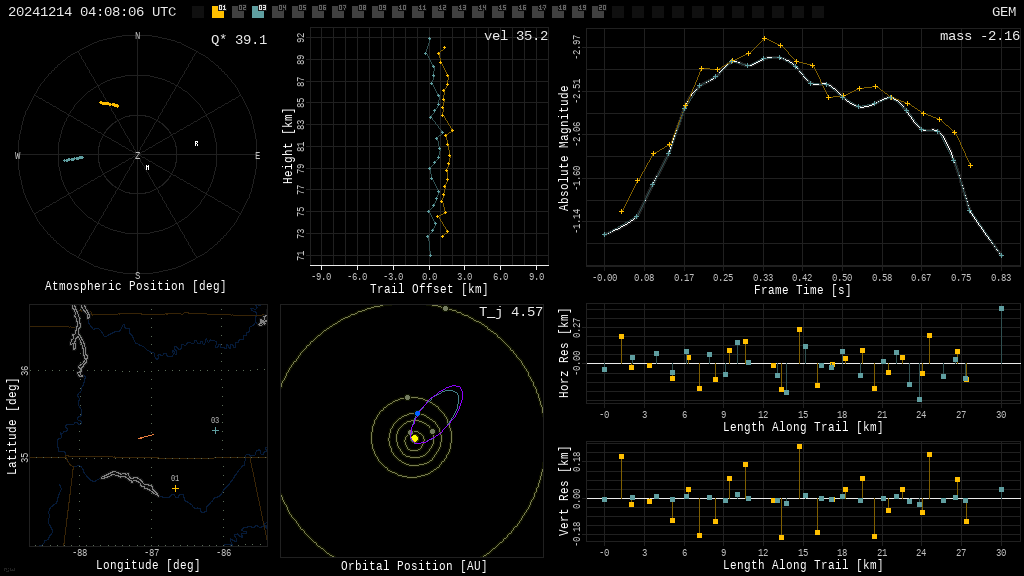This screenshot has width=1024, height=576.
Task: Click the blue Earth dot on orbit
Action: coord(417,413)
